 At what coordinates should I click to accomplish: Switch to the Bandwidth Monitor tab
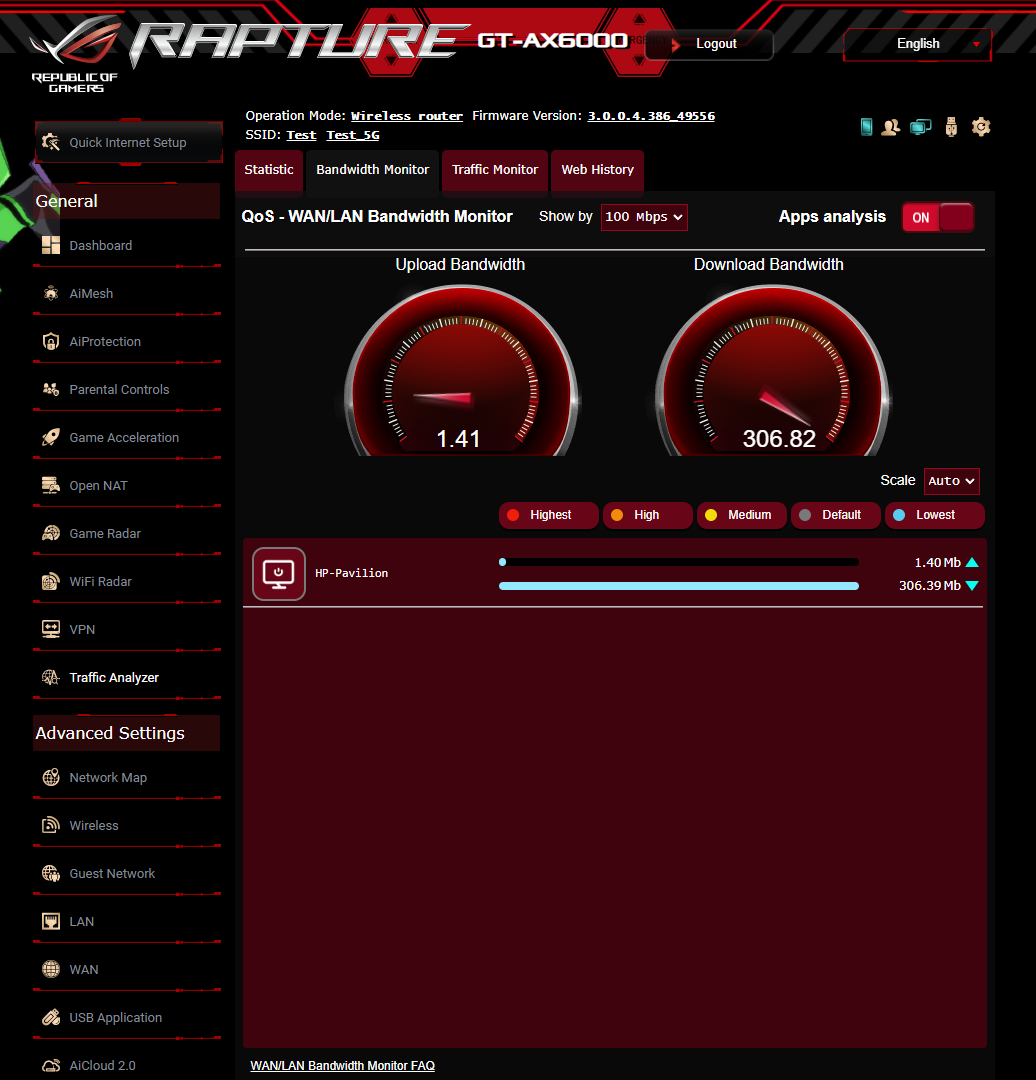coord(373,169)
